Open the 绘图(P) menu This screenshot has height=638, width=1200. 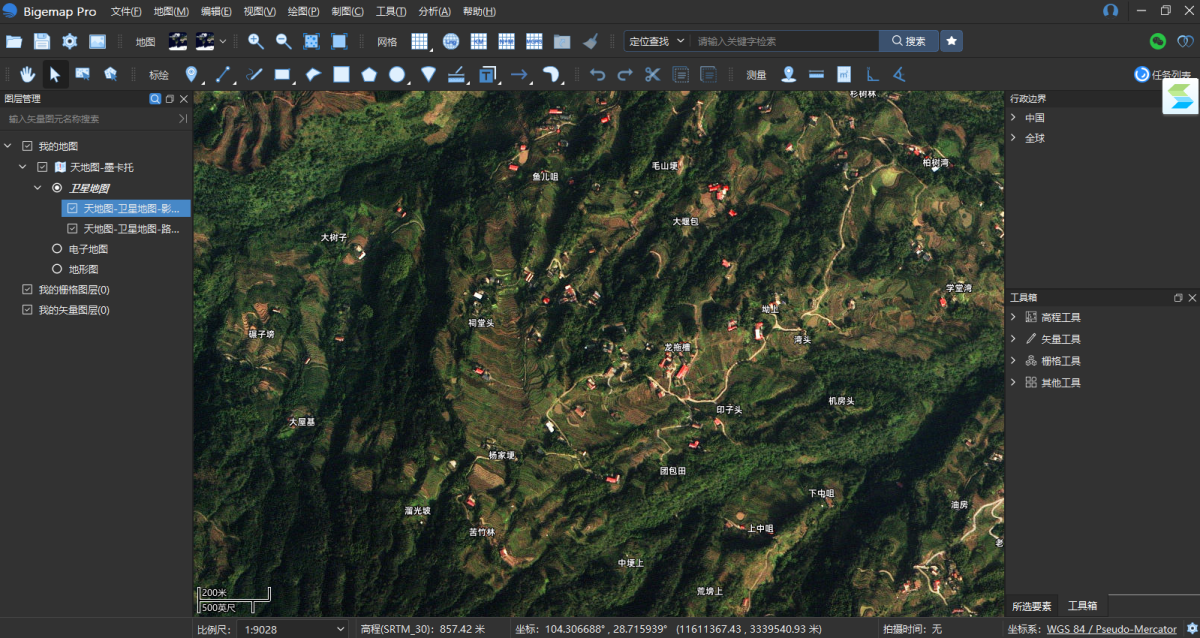click(x=303, y=11)
